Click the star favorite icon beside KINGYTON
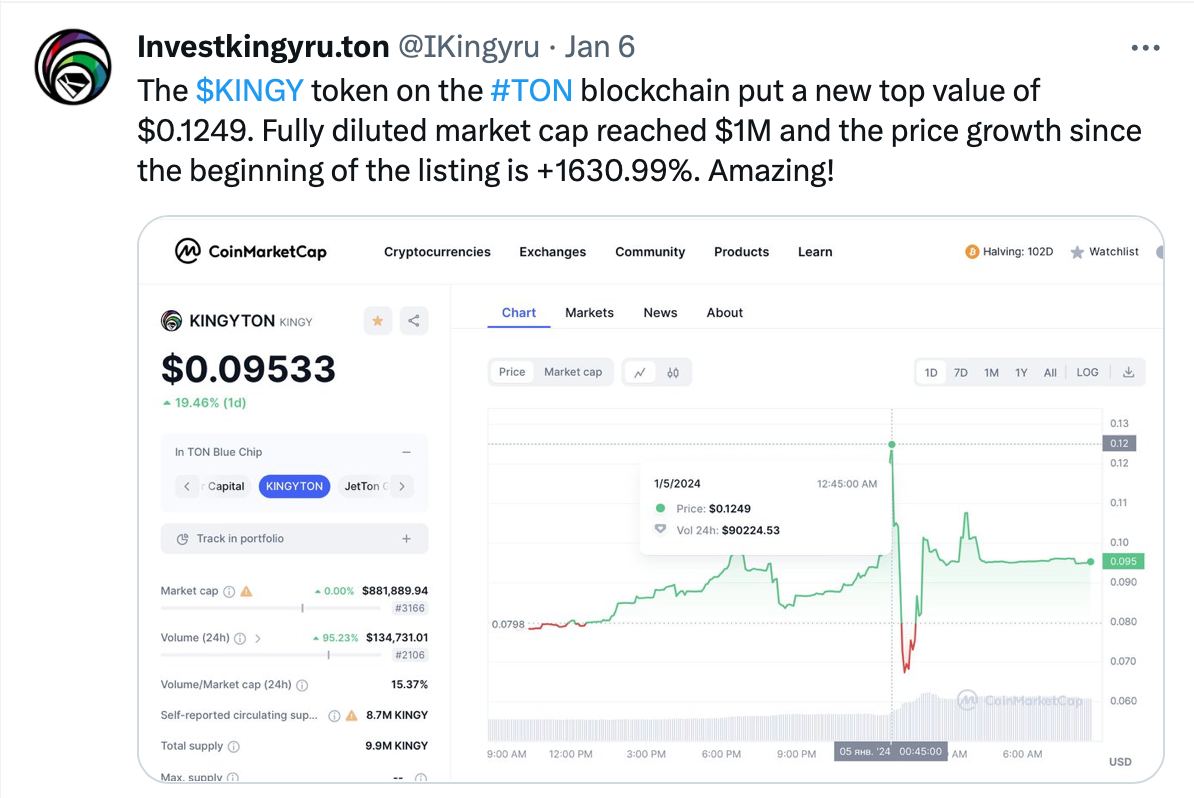Viewport: 1194px width, 798px height. (x=378, y=321)
